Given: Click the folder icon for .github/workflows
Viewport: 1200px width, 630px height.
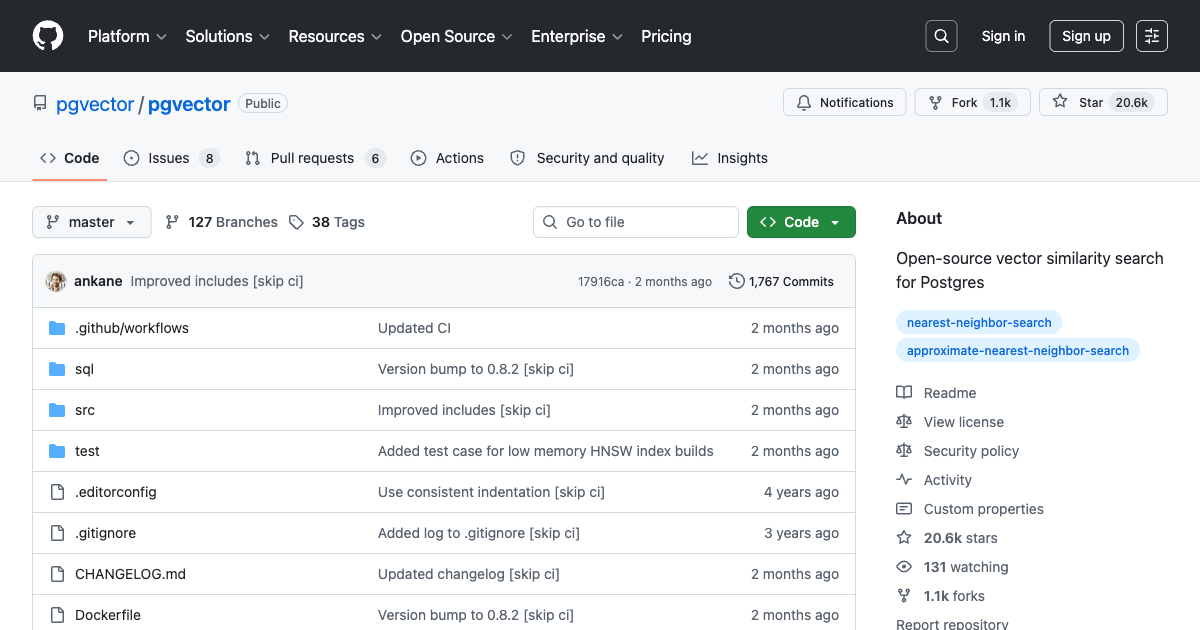Looking at the screenshot, I should click(57, 328).
